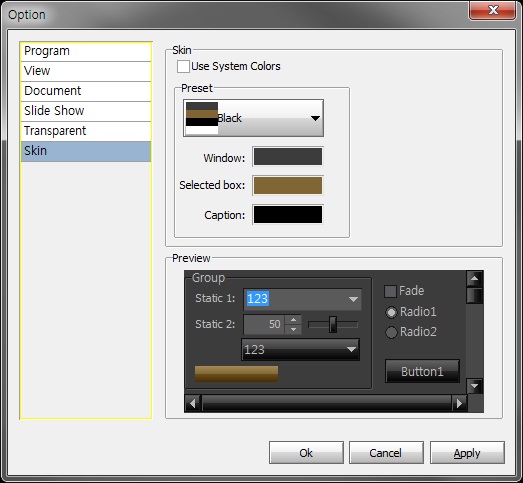Expand the Static 1 combo box
This screenshot has height=483, width=523.
coord(354,299)
